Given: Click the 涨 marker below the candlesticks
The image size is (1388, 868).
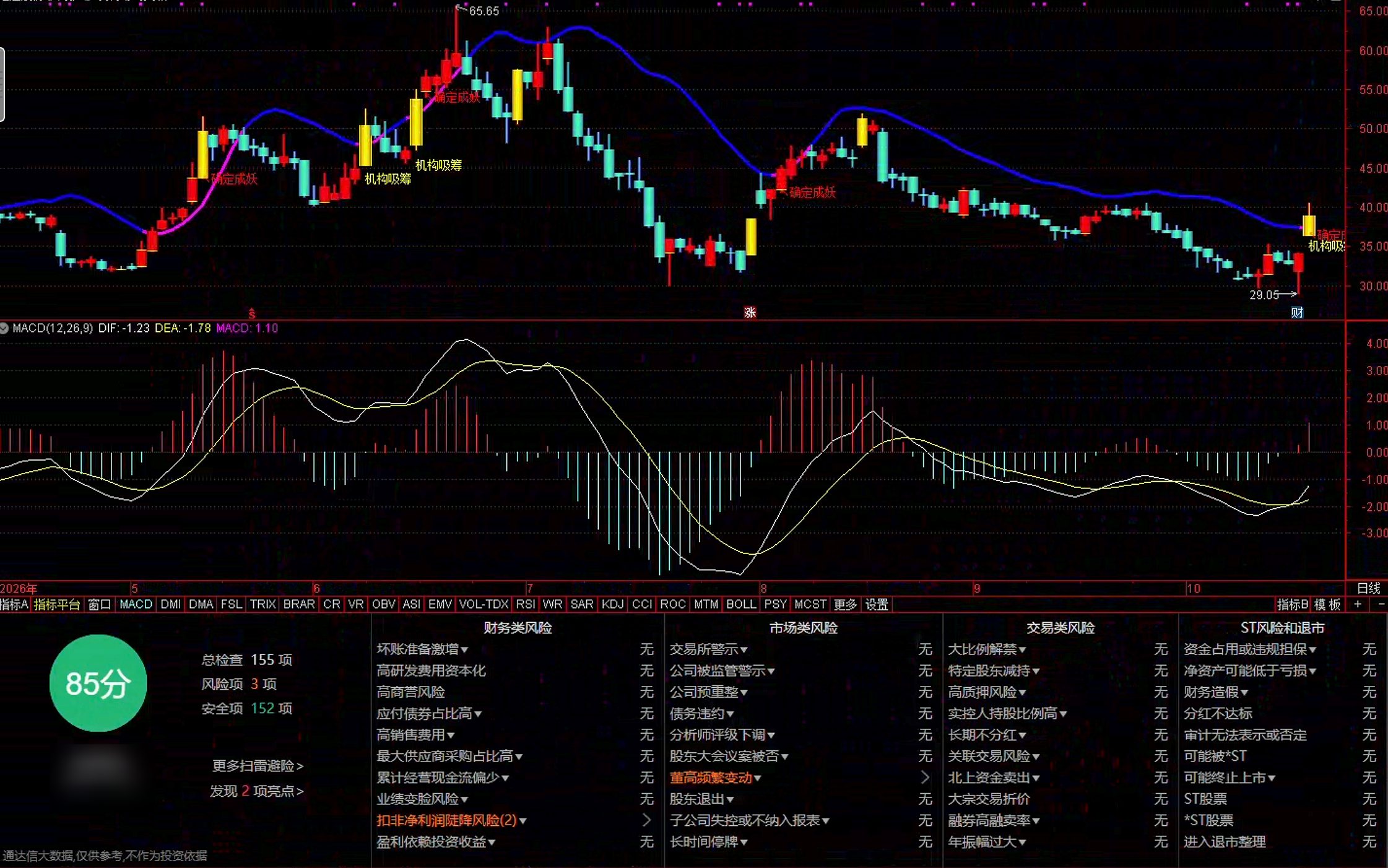Looking at the screenshot, I should 750,312.
